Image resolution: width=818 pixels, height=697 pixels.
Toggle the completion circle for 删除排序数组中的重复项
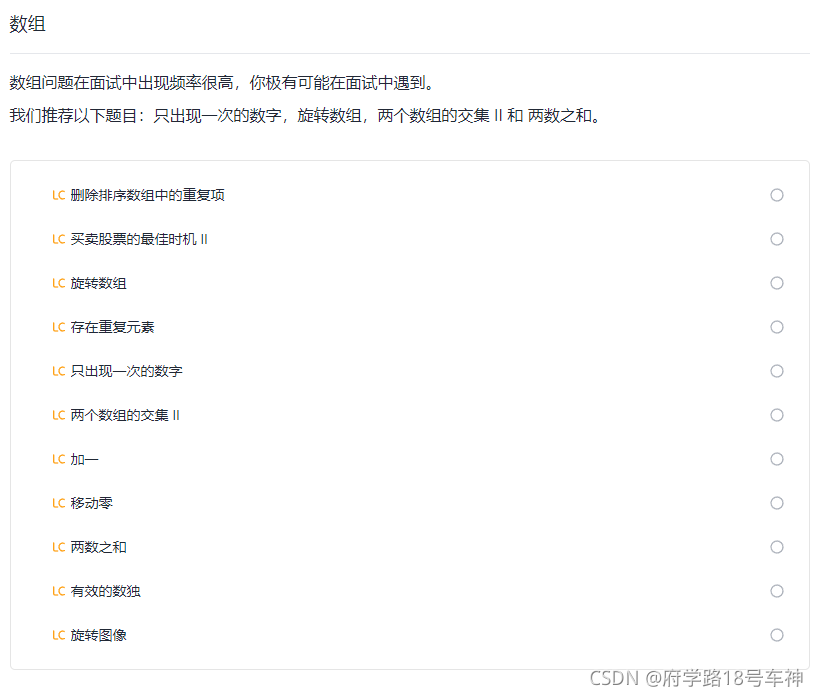pyautogui.click(x=777, y=195)
